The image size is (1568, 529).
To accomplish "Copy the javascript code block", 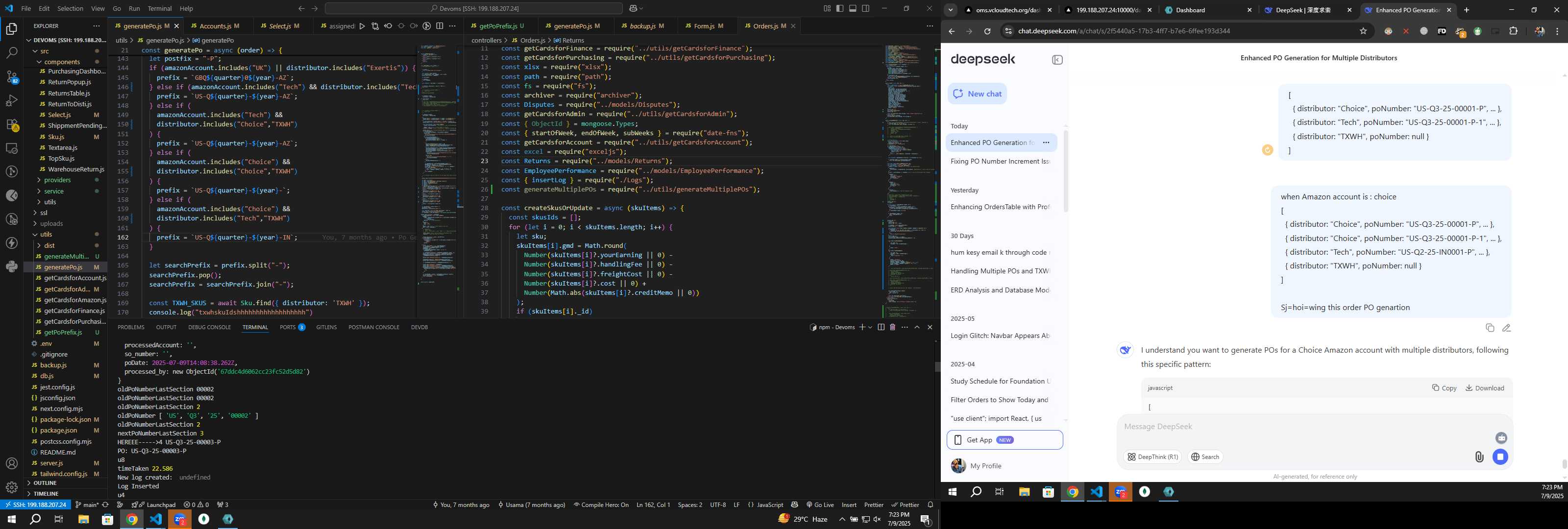I will tap(1444, 388).
